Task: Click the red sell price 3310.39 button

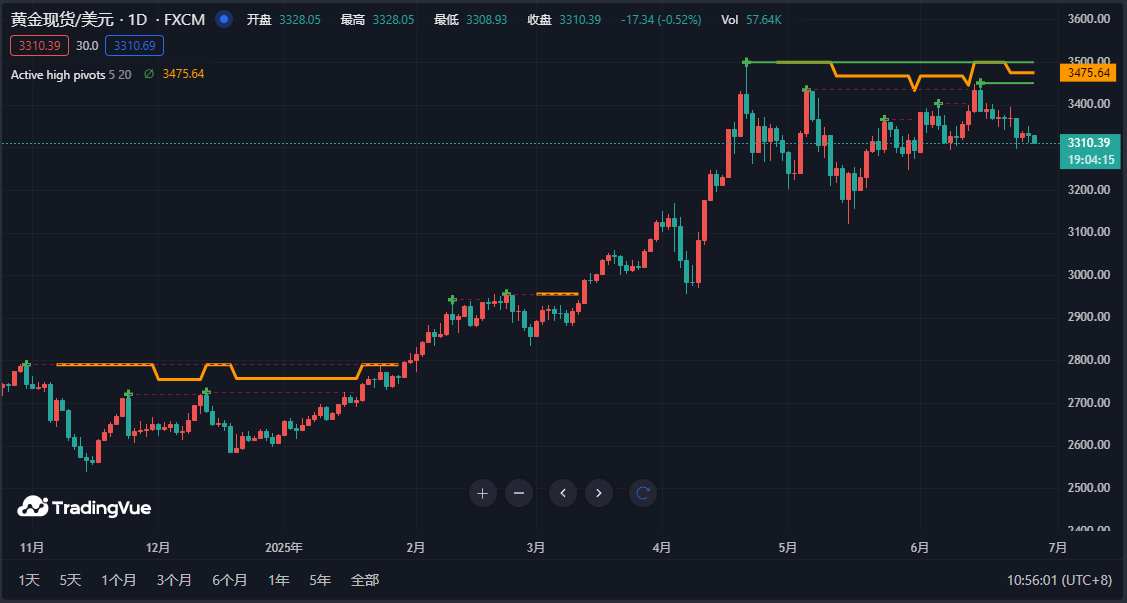Action: [39, 45]
